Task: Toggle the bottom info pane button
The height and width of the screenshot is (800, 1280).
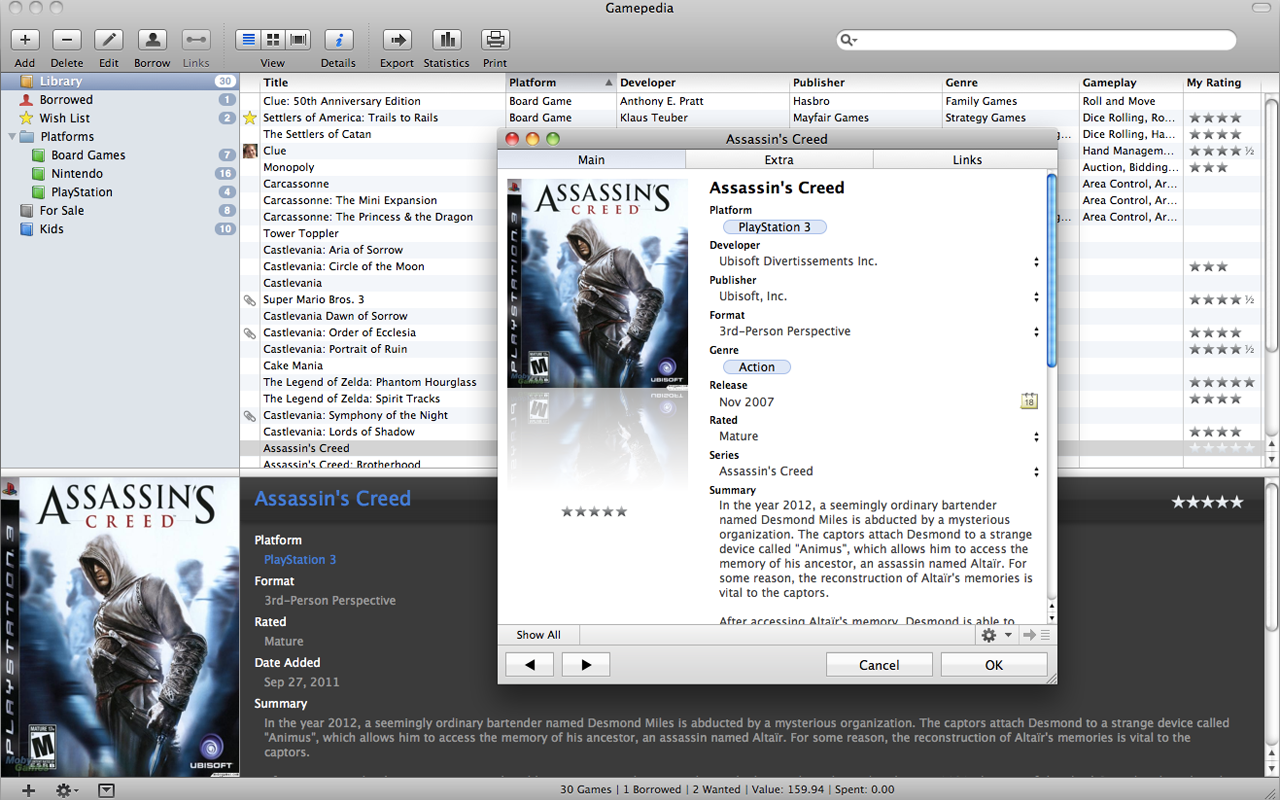Action: coord(107,790)
